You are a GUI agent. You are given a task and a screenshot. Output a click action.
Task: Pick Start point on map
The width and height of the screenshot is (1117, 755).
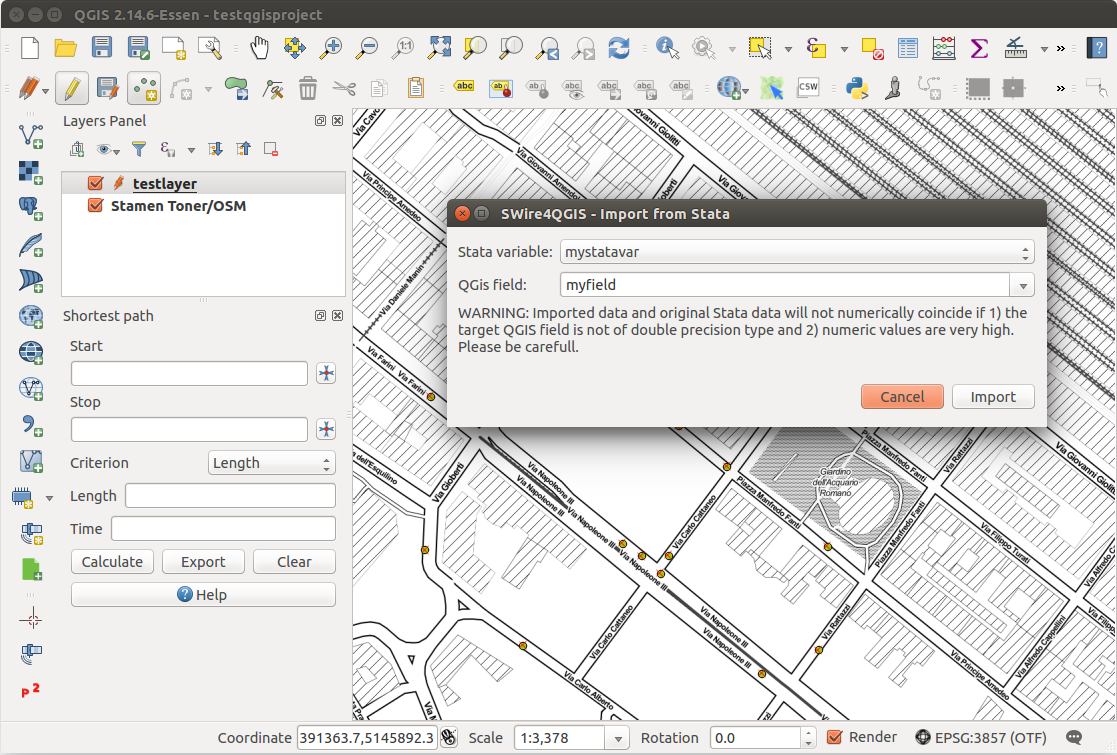point(326,373)
